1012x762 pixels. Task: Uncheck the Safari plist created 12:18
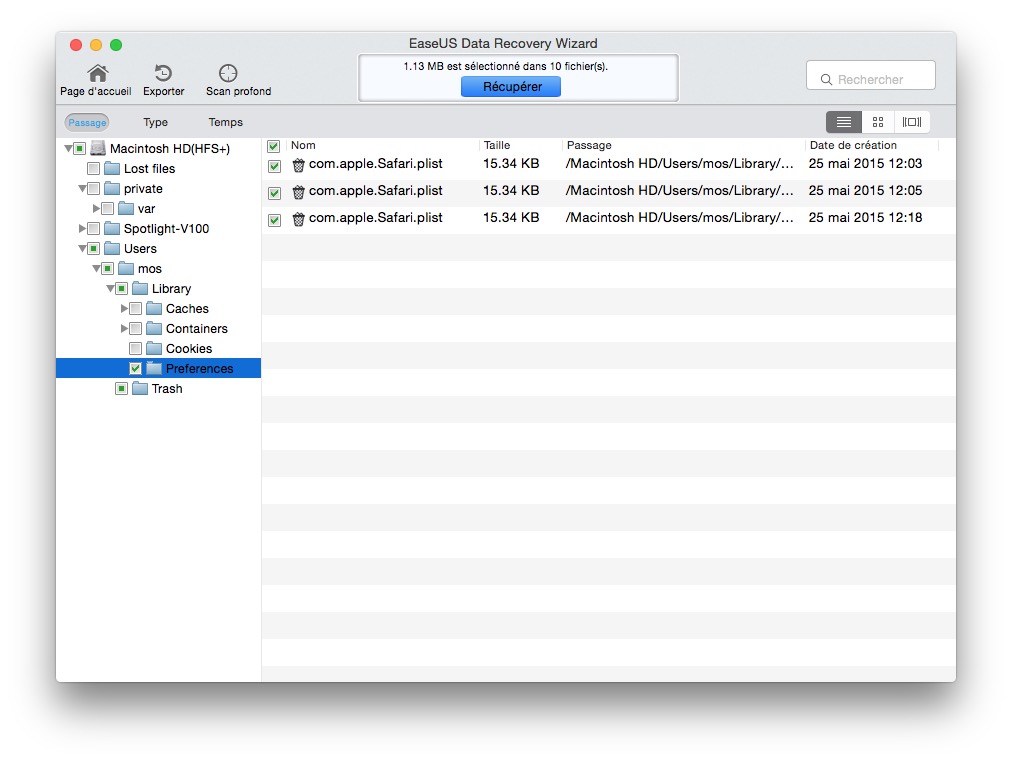[274, 220]
